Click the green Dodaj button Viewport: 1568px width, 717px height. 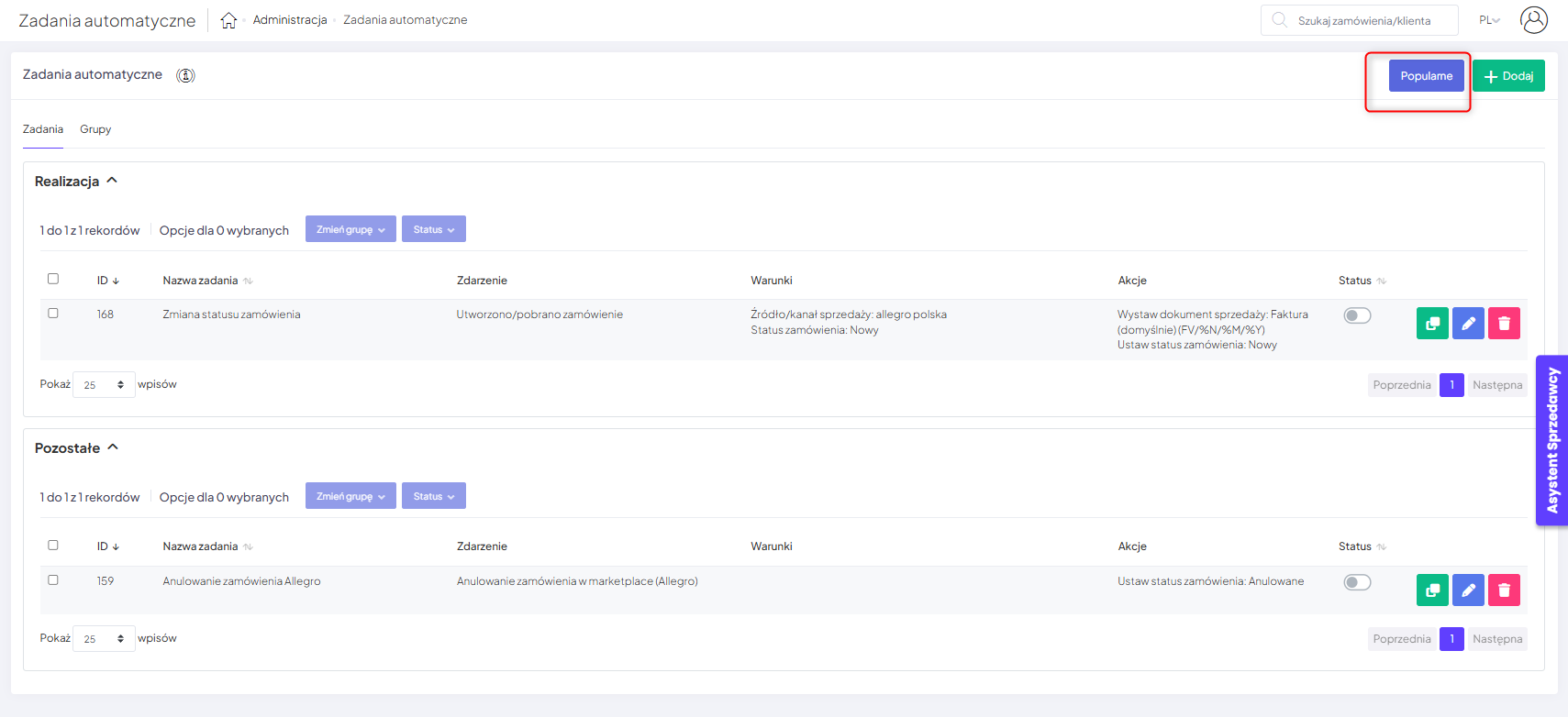tap(1507, 76)
